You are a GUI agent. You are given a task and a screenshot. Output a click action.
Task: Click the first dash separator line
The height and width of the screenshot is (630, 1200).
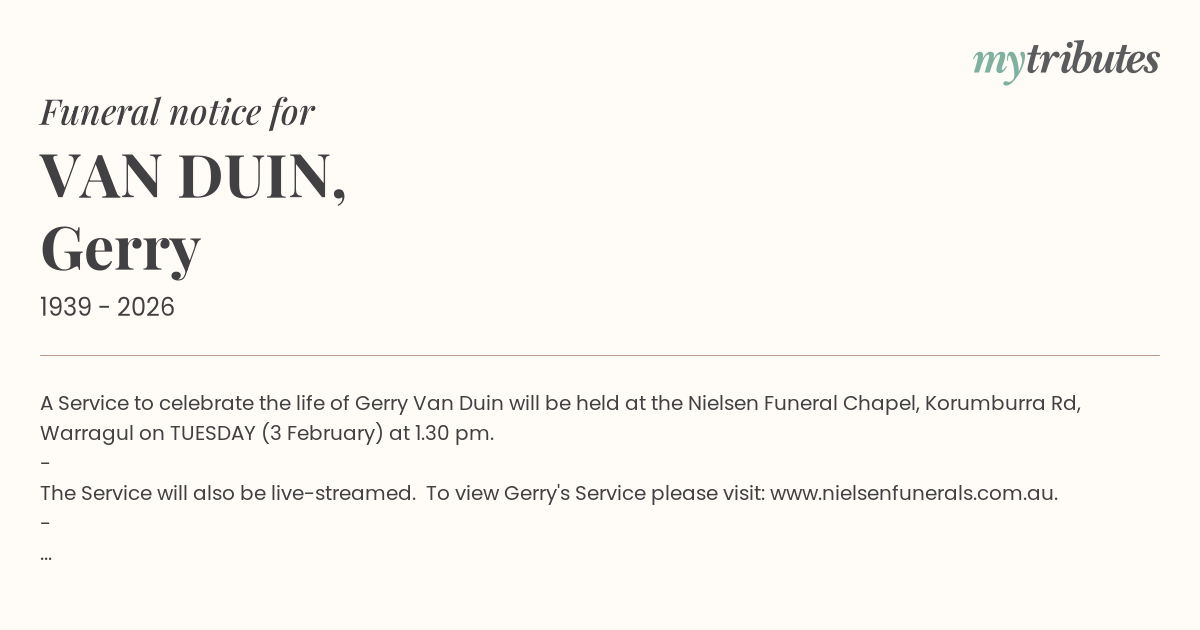pos(46,464)
